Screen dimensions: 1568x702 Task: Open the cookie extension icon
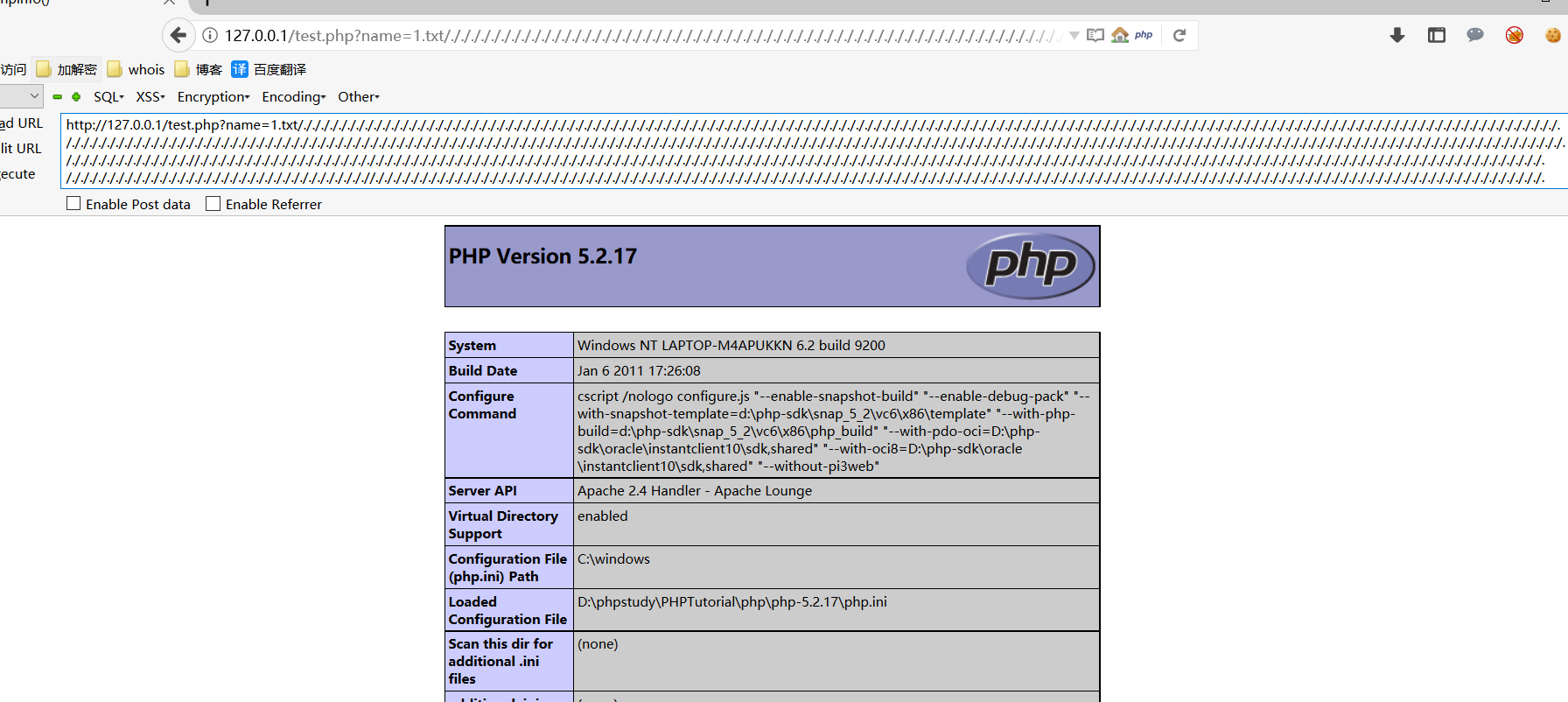[x=1553, y=35]
